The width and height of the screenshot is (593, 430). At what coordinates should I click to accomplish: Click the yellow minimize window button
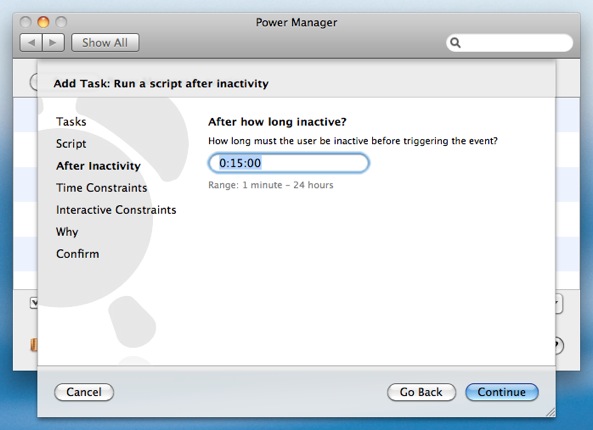pos(43,22)
